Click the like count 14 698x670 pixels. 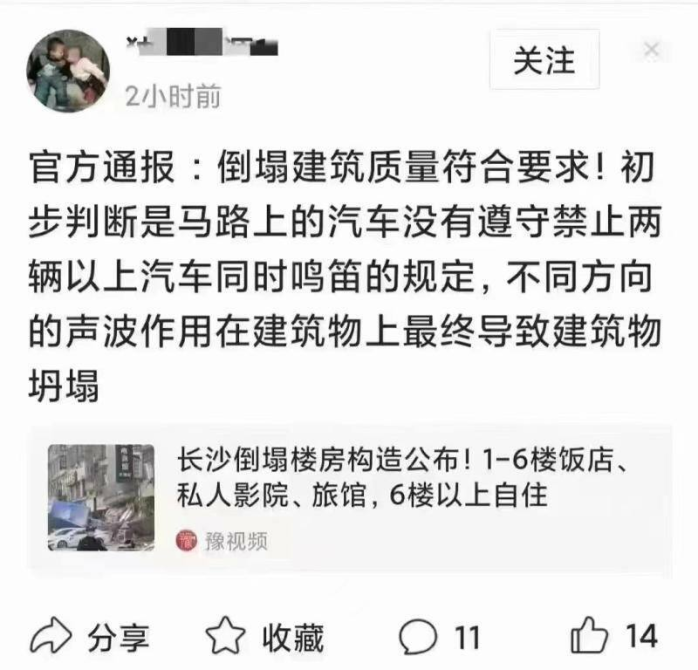click(641, 636)
